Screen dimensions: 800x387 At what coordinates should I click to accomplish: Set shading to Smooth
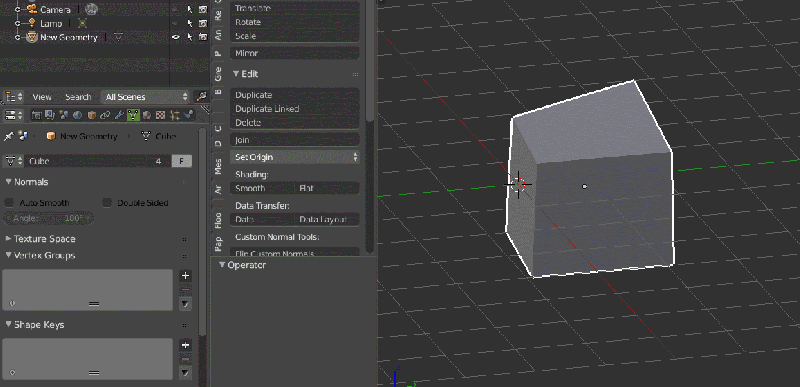(262, 188)
